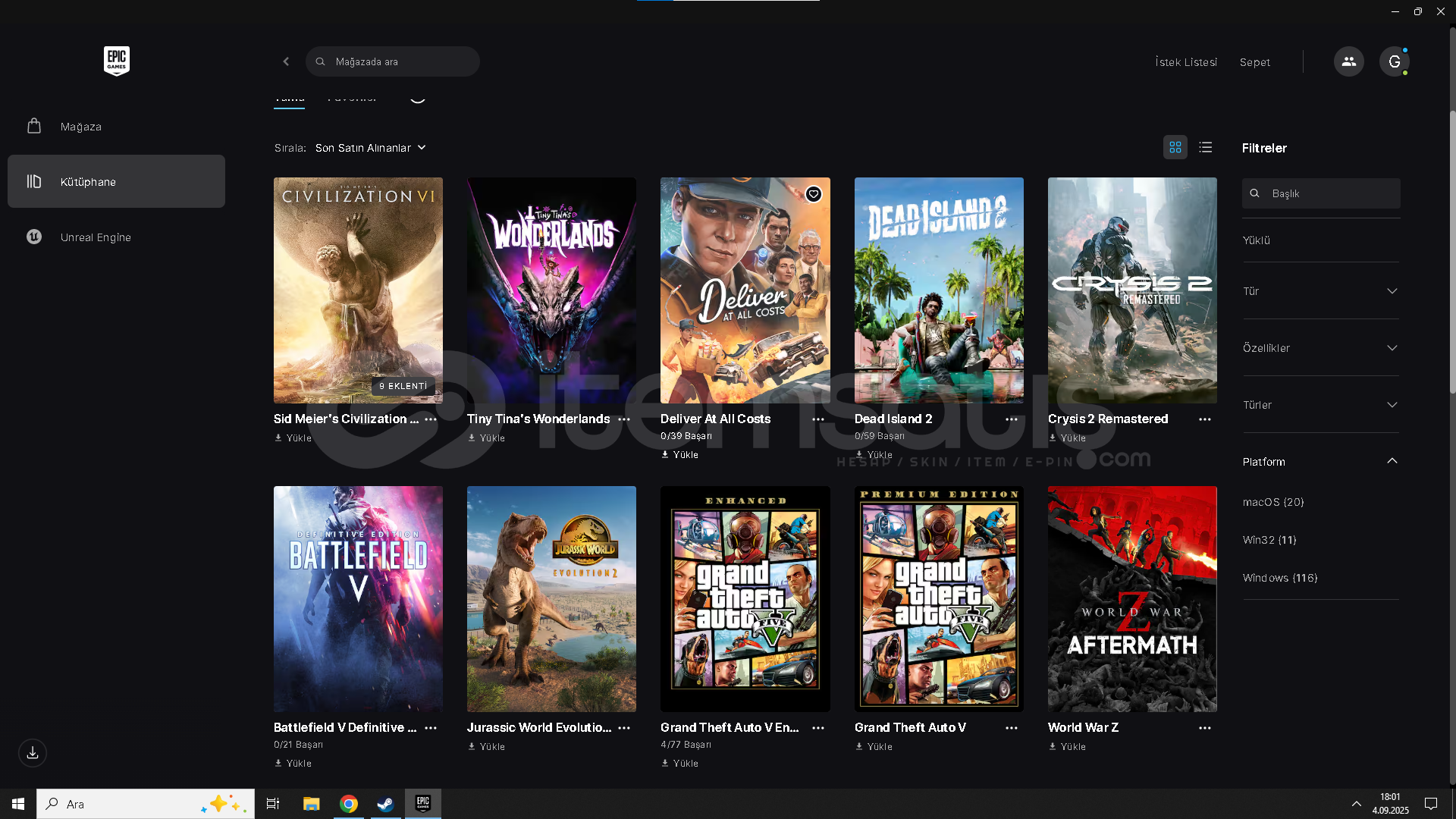Click the Grand Theft Auto V title
Viewport: 1456px width, 819px height.
910,727
